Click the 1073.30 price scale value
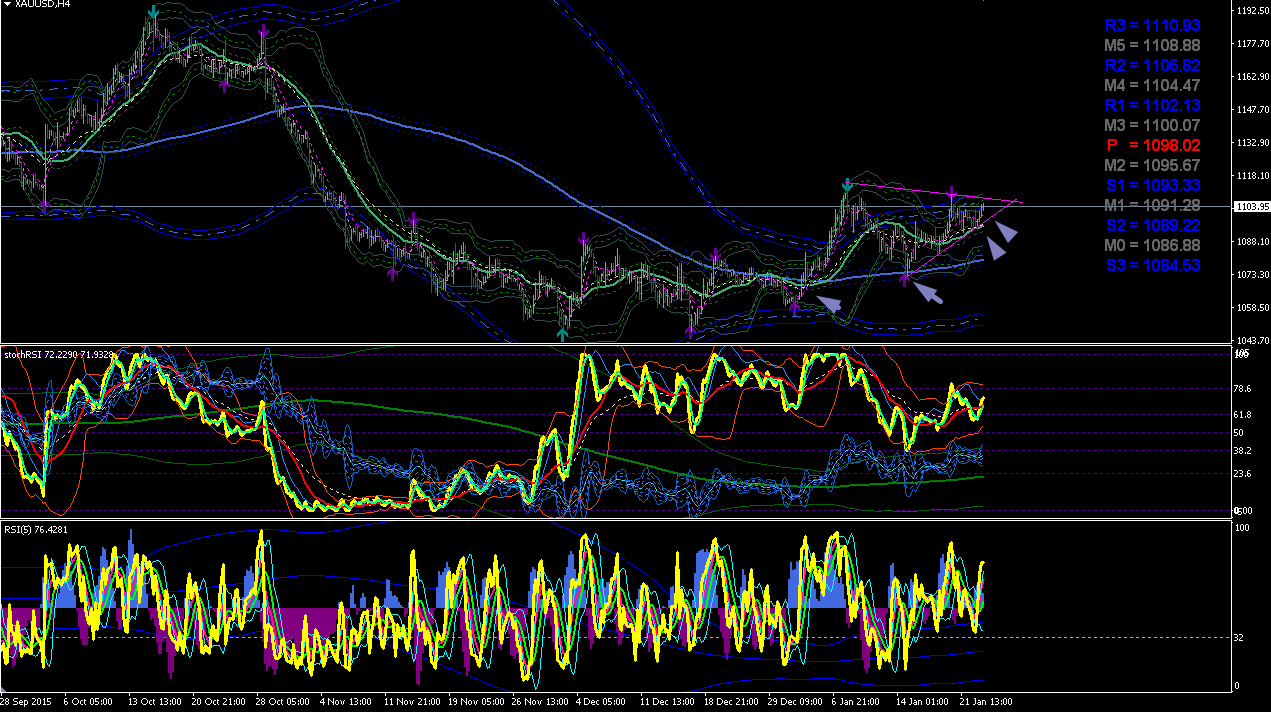The image size is (1271, 712). click(1251, 274)
